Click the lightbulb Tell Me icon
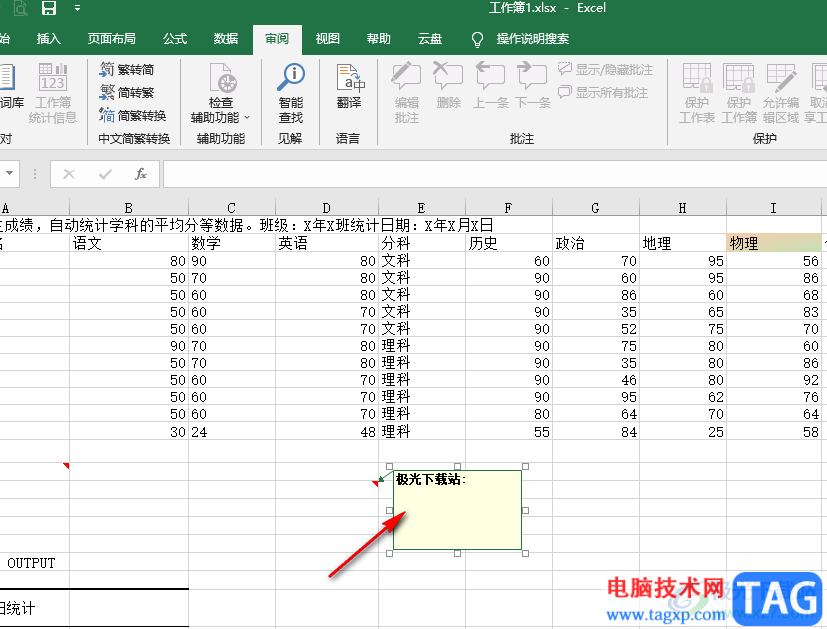The width and height of the screenshot is (827, 629). 477,39
